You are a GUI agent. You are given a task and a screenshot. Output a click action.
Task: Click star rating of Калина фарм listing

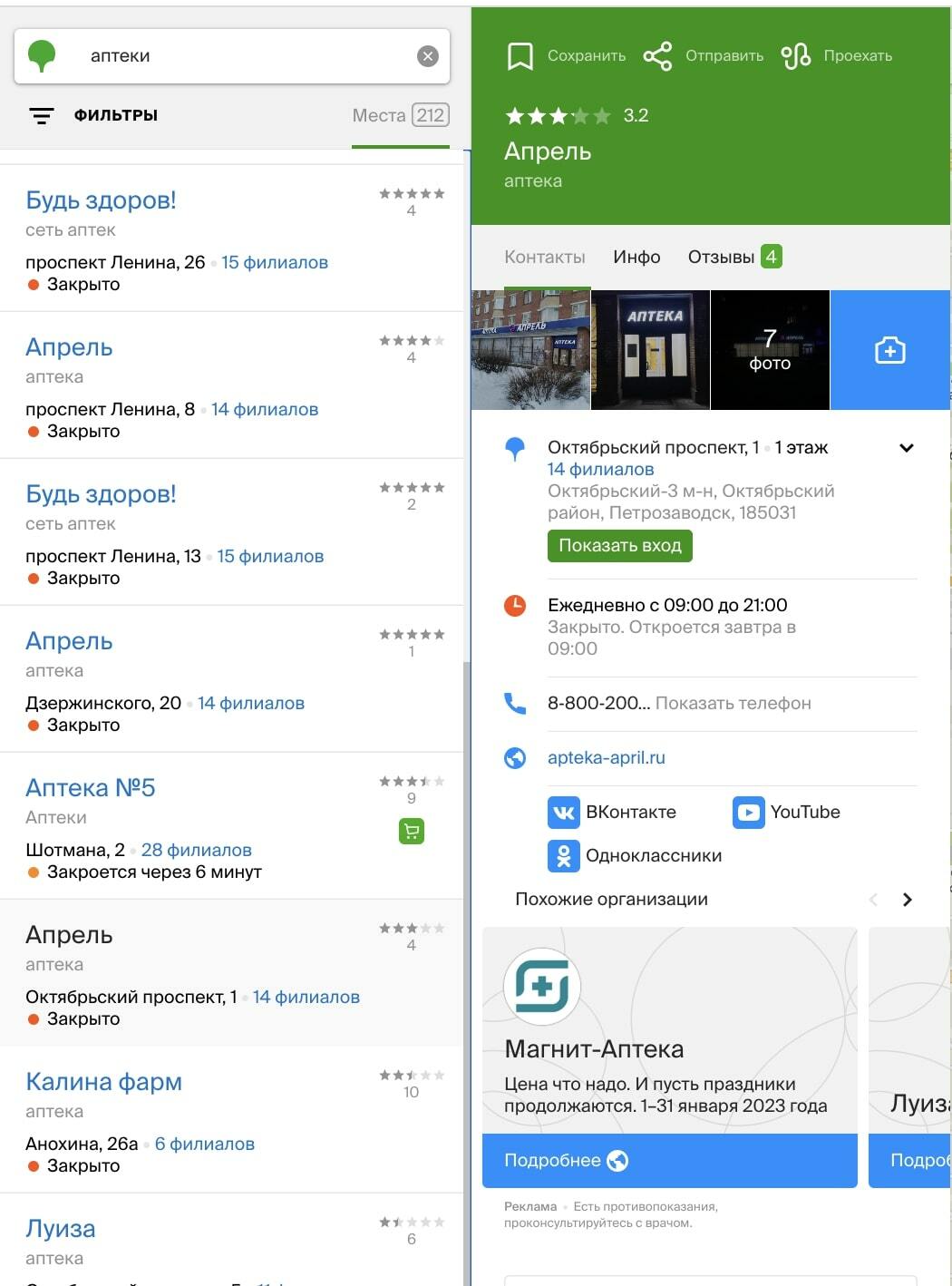412,1076
